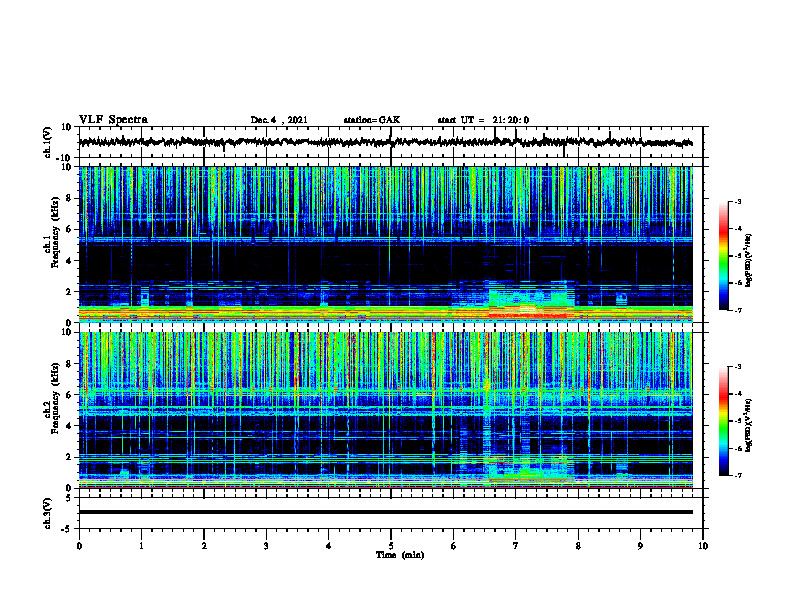
Task: Click time axis tick label "5"
Action: pyautogui.click(x=391, y=546)
